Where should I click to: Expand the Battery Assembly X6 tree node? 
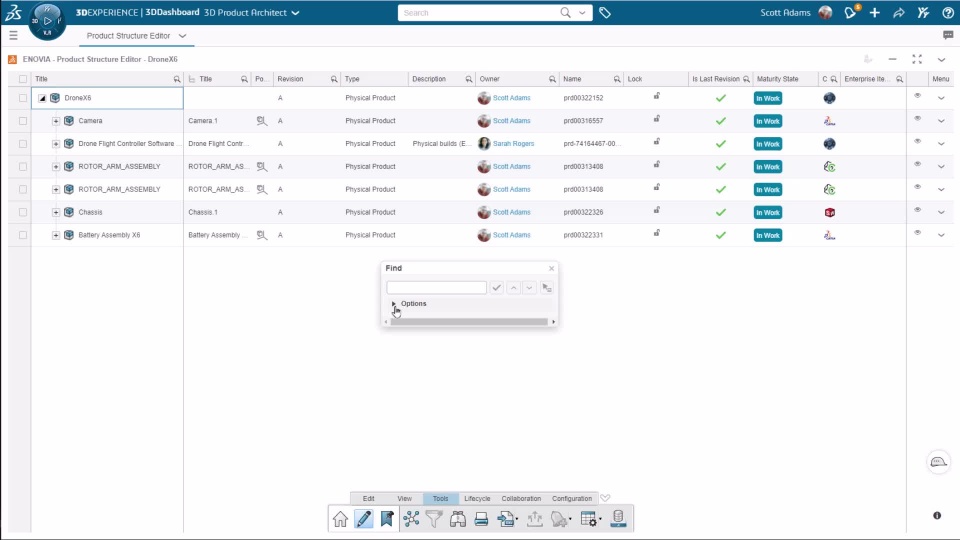[56, 235]
